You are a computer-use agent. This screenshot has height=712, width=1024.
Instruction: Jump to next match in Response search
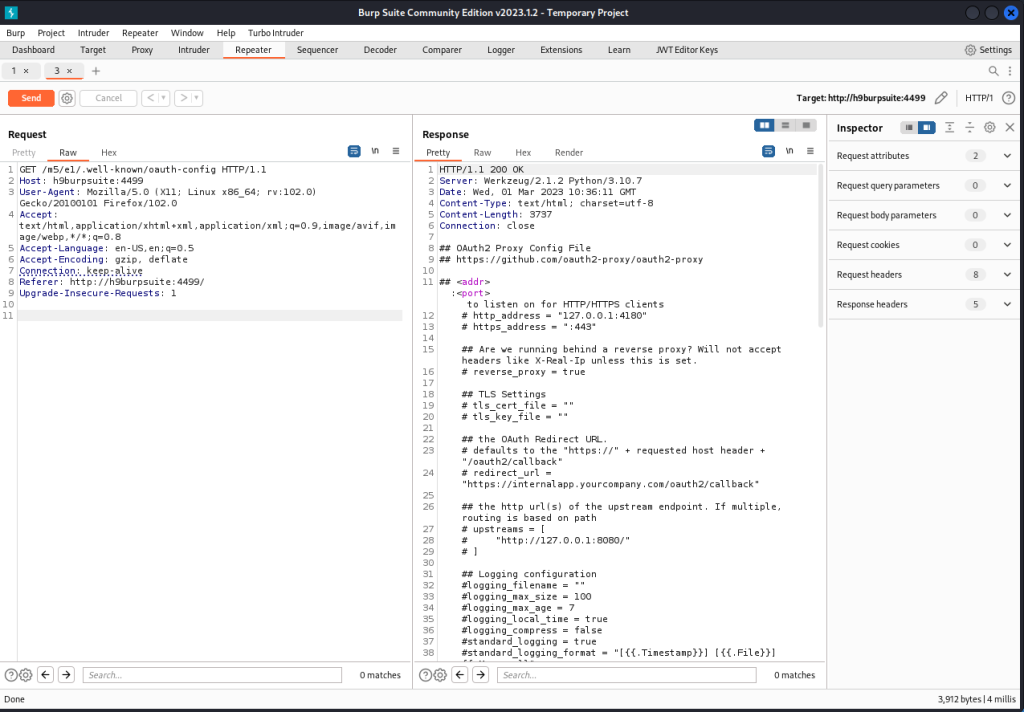point(481,675)
